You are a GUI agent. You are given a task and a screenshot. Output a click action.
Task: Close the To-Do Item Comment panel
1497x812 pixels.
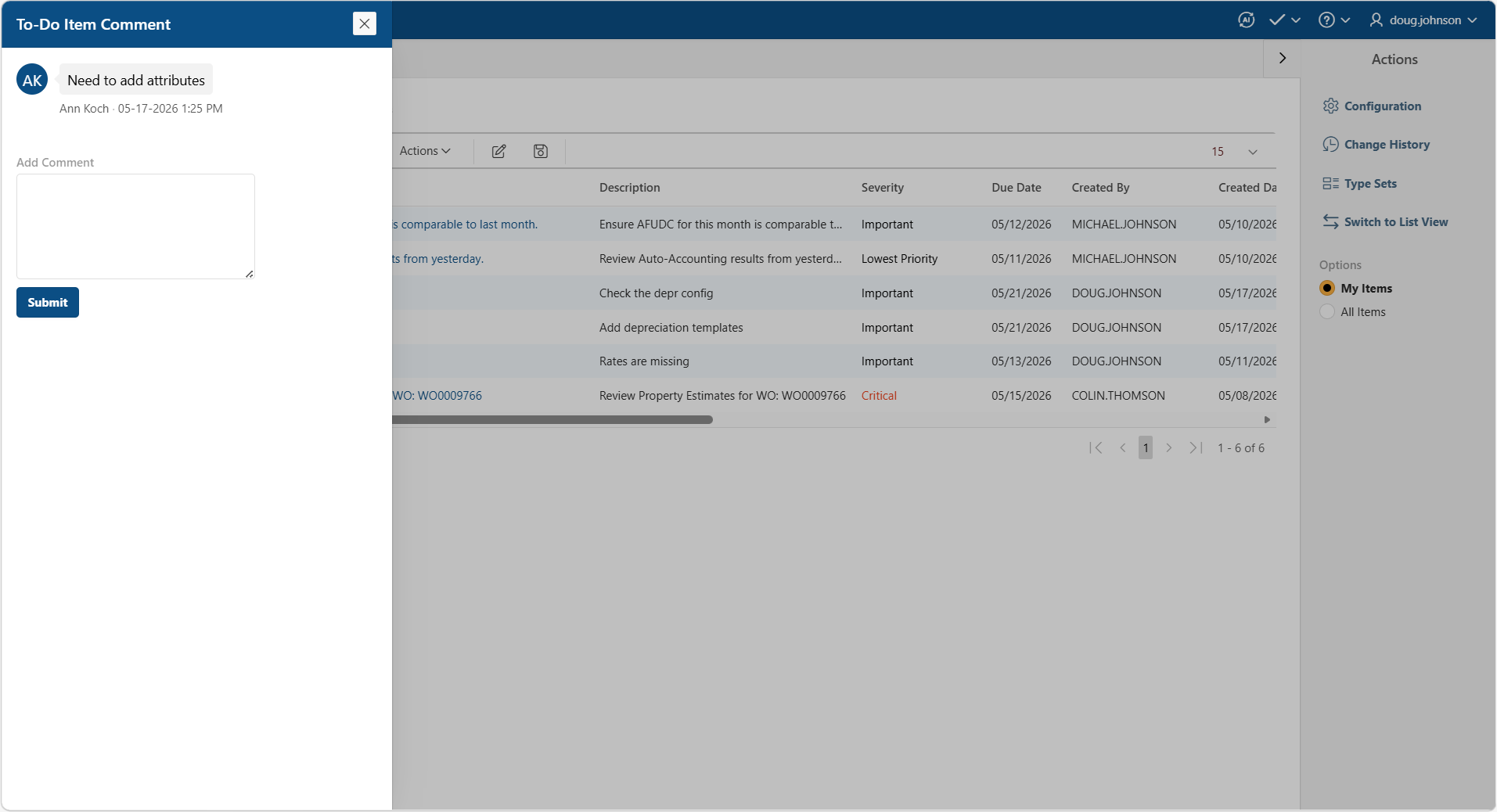click(x=365, y=23)
